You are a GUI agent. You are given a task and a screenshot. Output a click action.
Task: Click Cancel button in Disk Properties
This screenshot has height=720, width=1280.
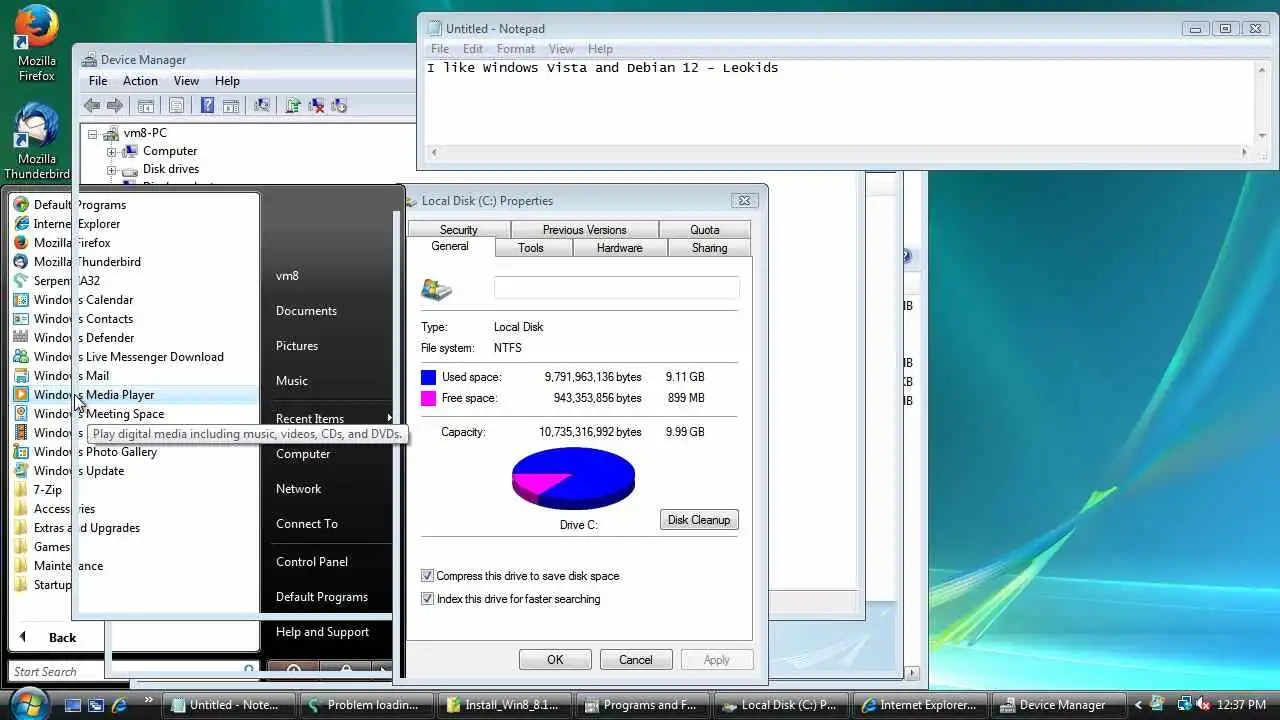pos(635,660)
